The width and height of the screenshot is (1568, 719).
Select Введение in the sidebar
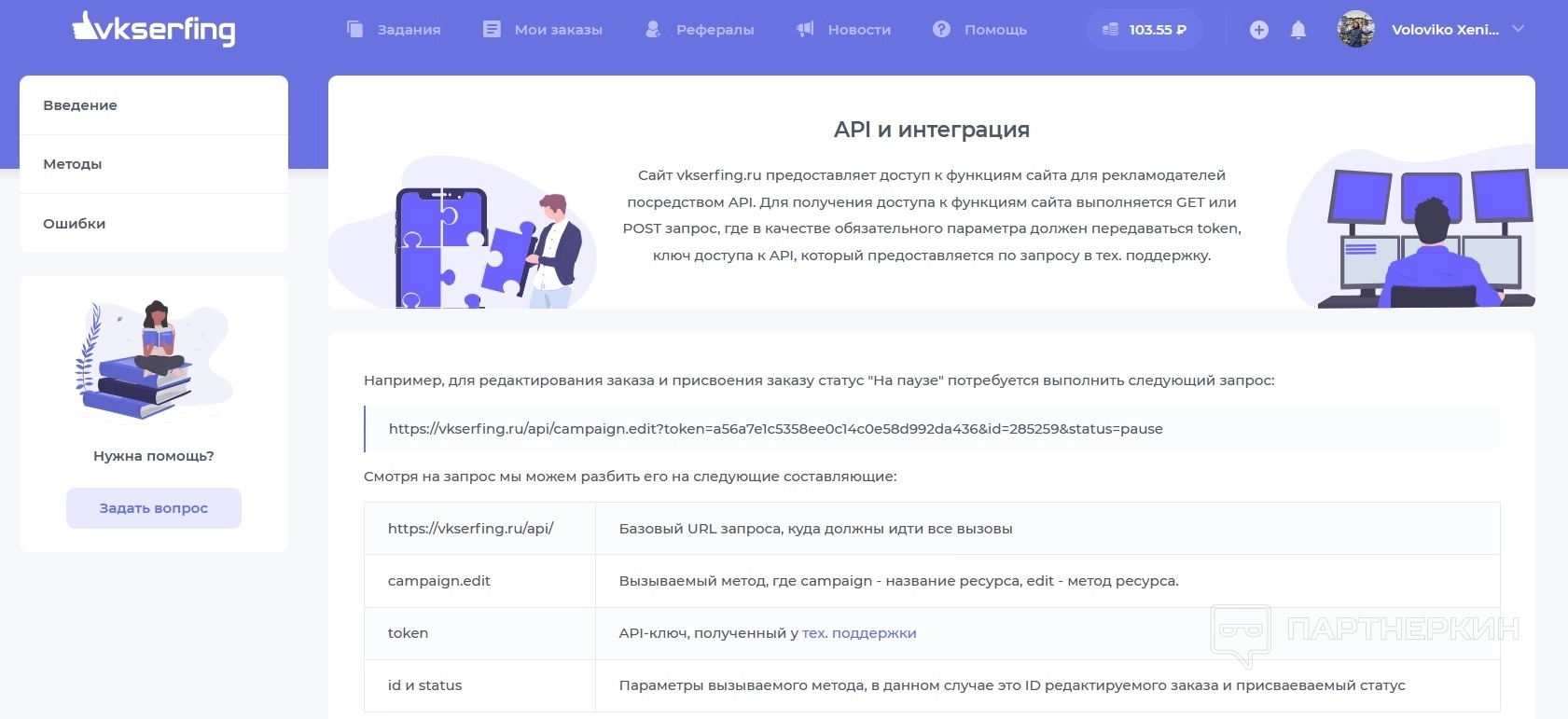pyautogui.click(x=154, y=105)
